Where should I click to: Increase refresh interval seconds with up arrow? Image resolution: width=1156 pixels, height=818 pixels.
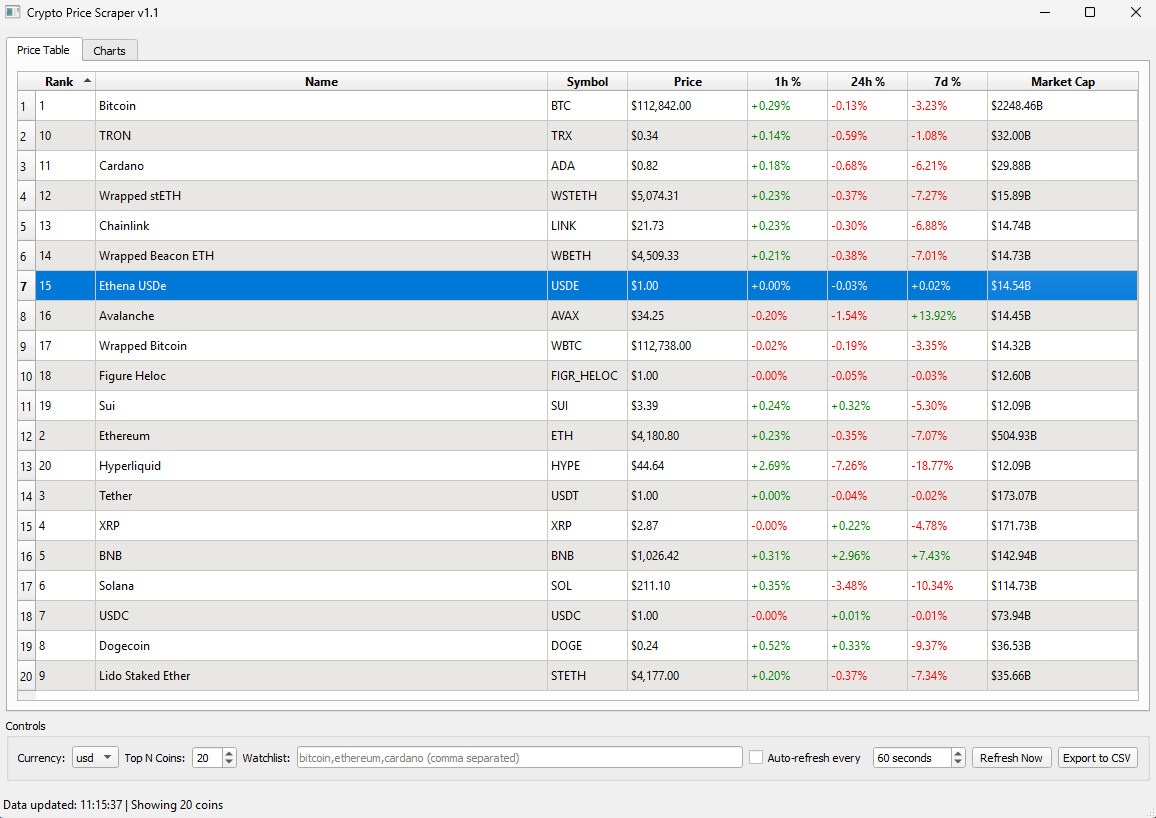point(958,753)
